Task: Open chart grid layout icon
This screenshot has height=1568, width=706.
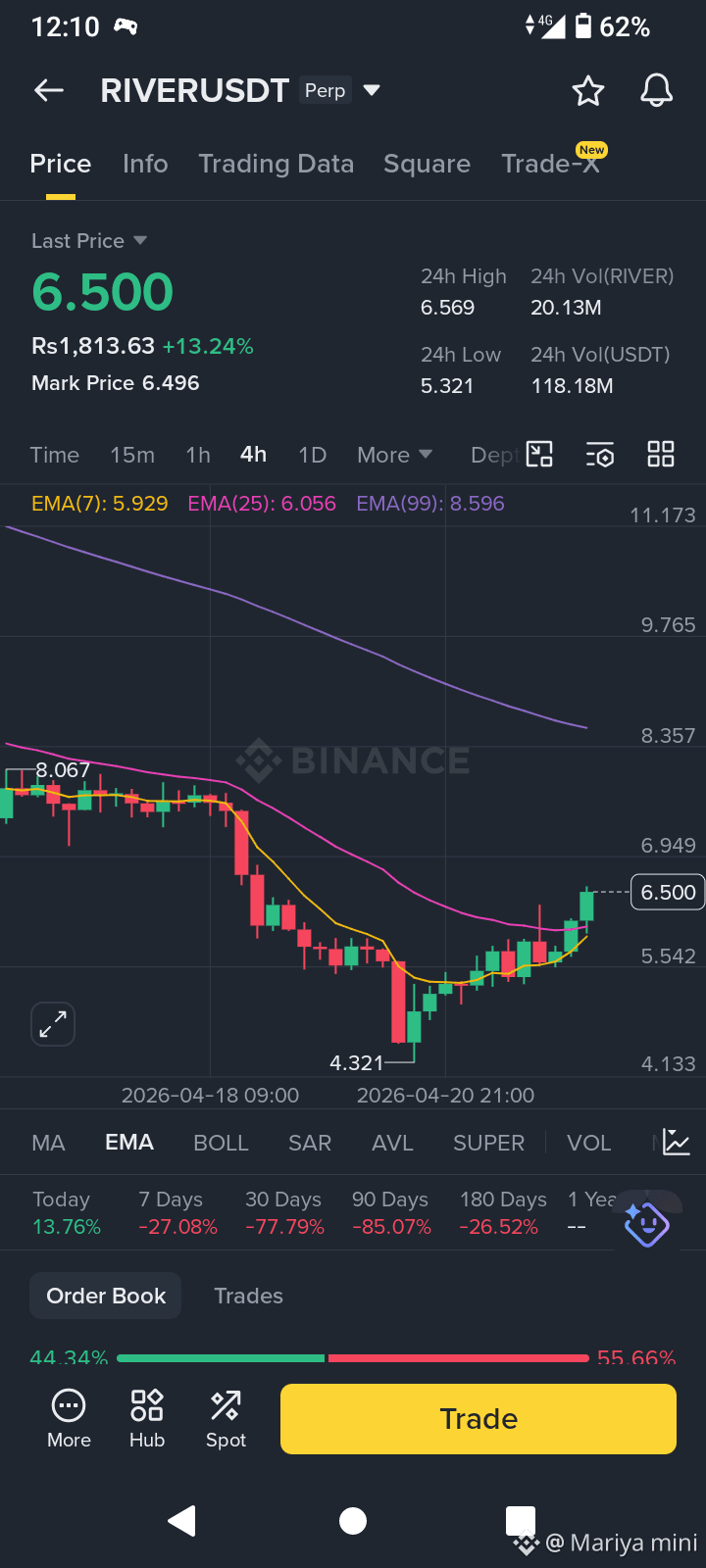Action: tap(661, 454)
